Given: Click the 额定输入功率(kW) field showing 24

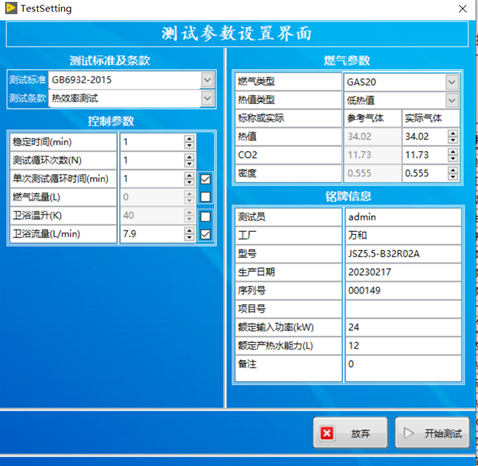Looking at the screenshot, I should click(x=403, y=327).
